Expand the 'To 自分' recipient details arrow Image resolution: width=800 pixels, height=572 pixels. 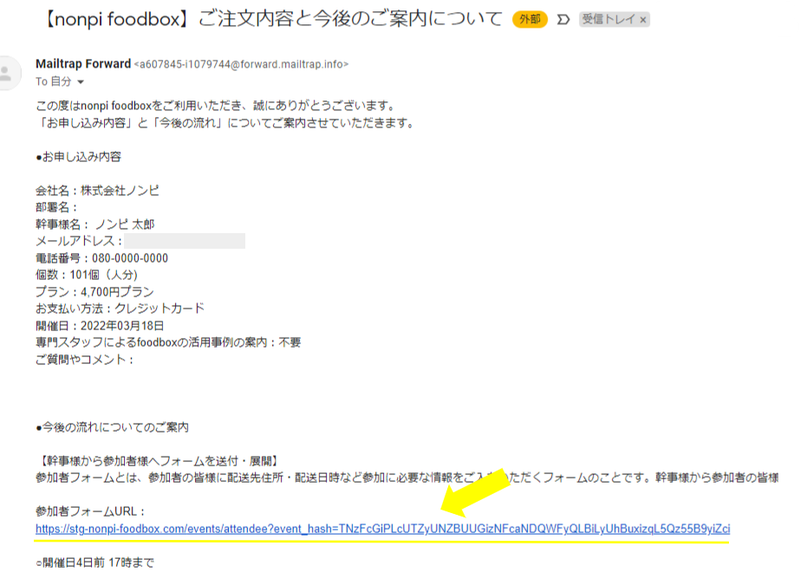80,82
